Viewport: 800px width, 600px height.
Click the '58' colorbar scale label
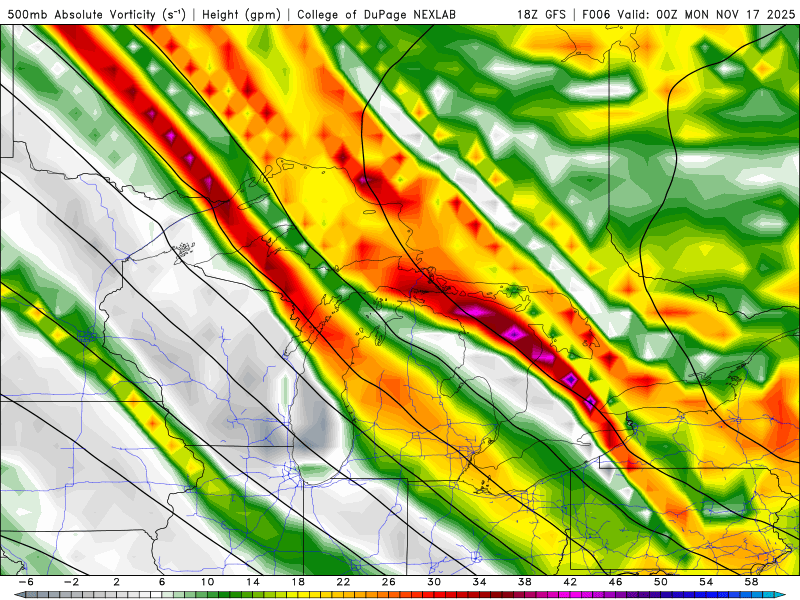click(x=751, y=582)
